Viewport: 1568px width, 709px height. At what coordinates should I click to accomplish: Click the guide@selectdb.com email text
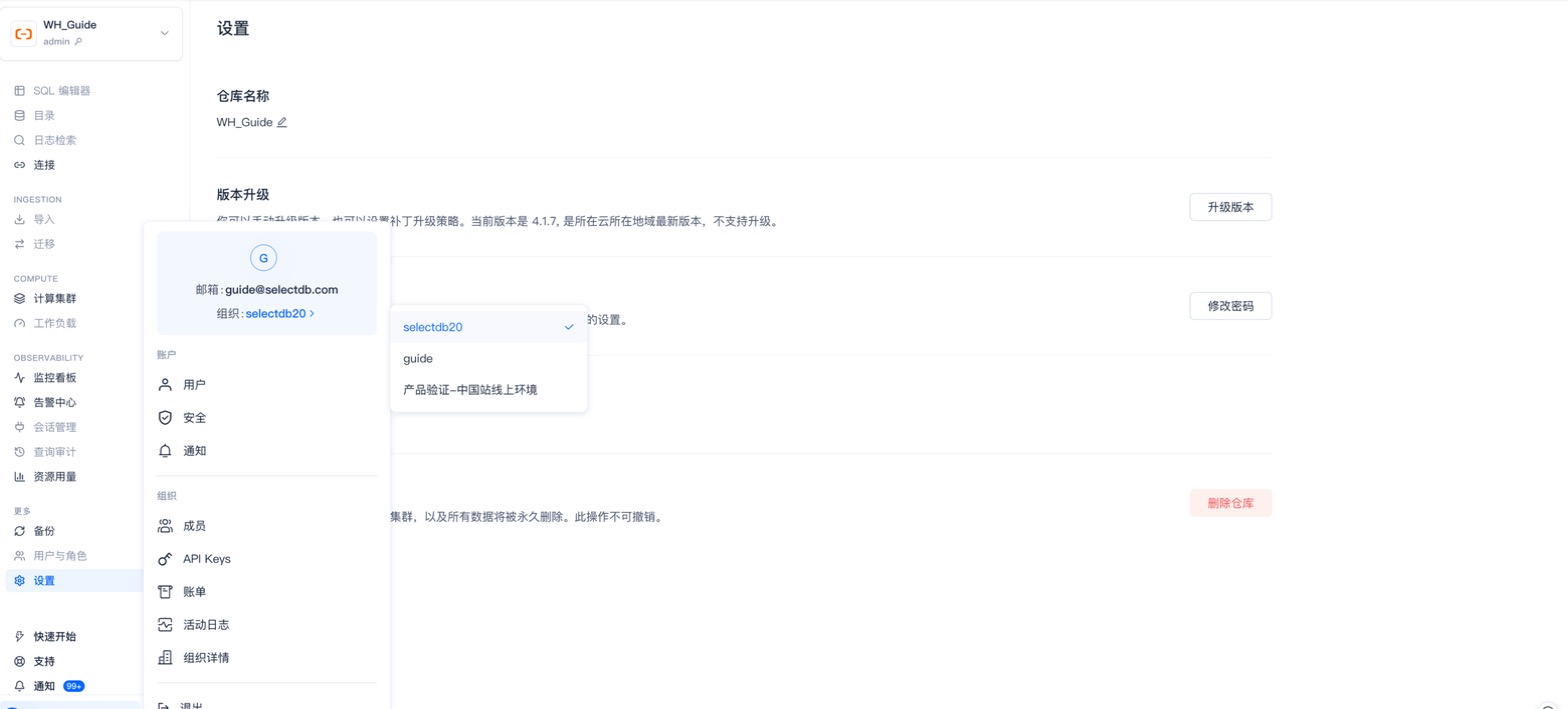click(x=281, y=290)
